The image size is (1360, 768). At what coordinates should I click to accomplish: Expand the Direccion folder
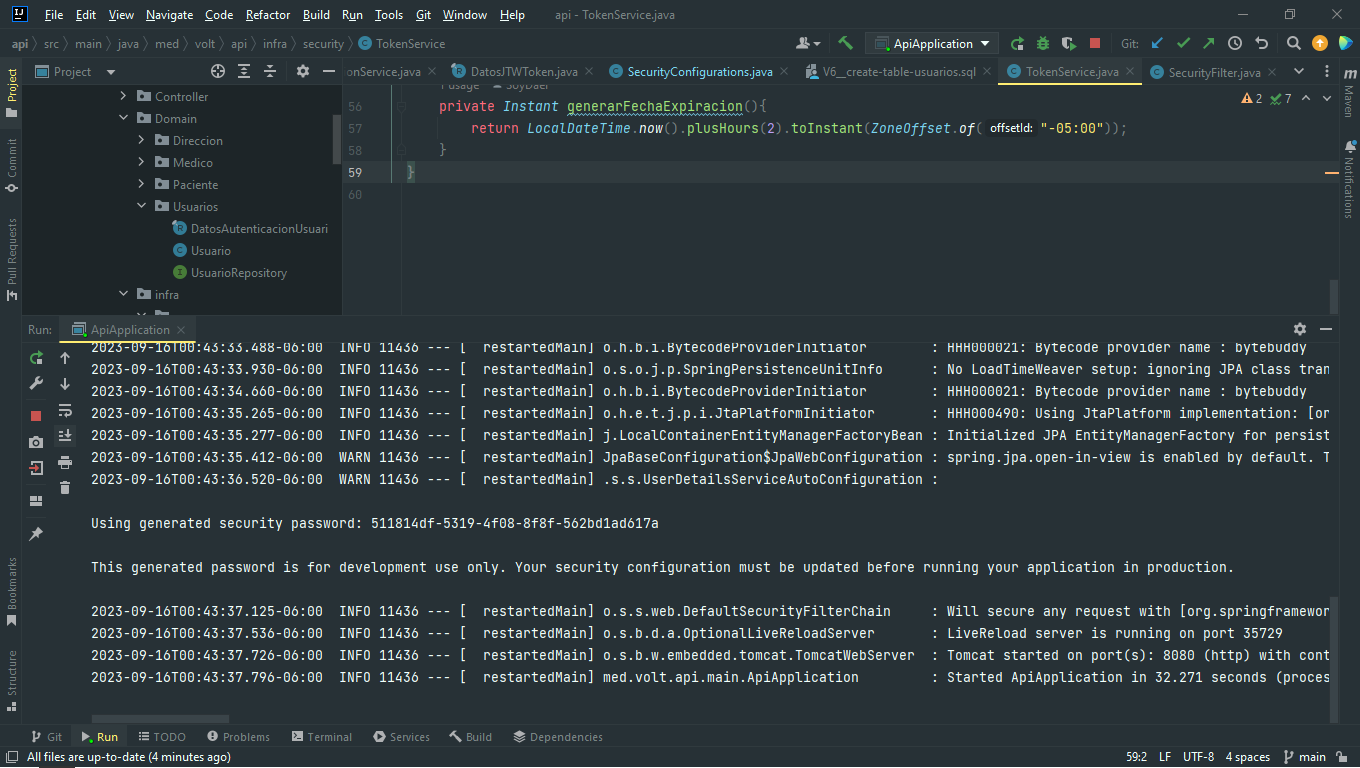coord(142,140)
